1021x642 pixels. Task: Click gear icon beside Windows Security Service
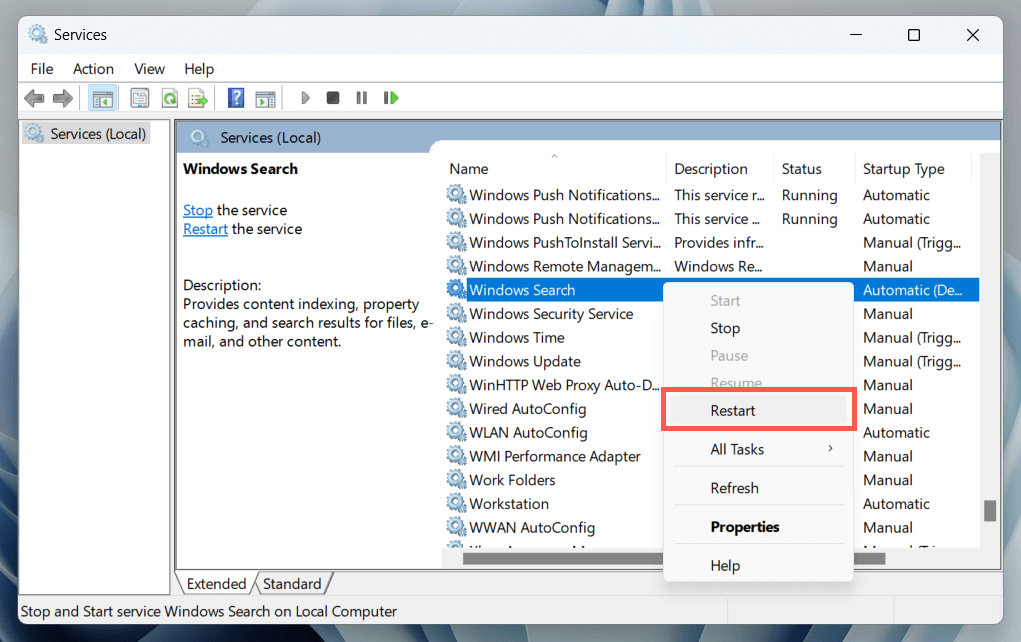point(456,313)
